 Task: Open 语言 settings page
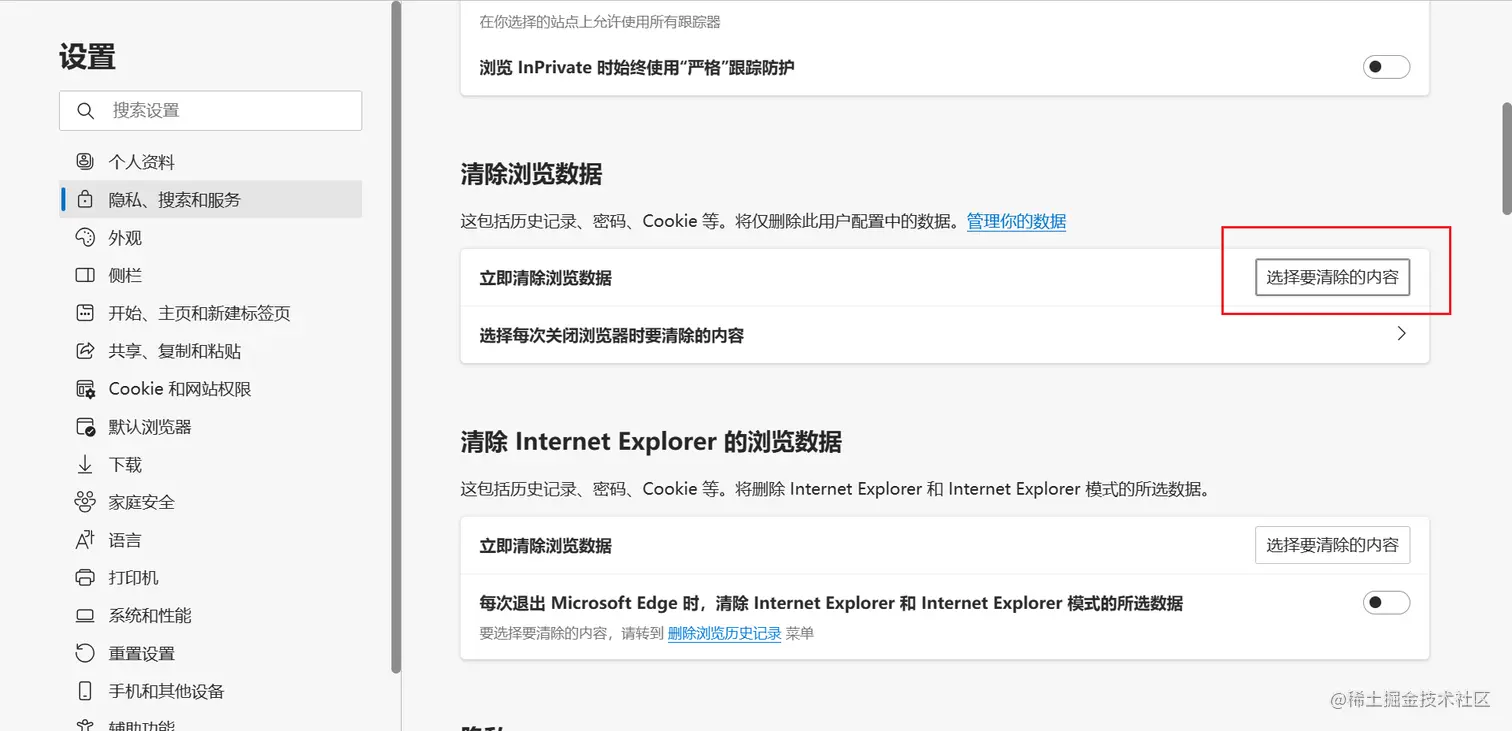tap(211, 540)
